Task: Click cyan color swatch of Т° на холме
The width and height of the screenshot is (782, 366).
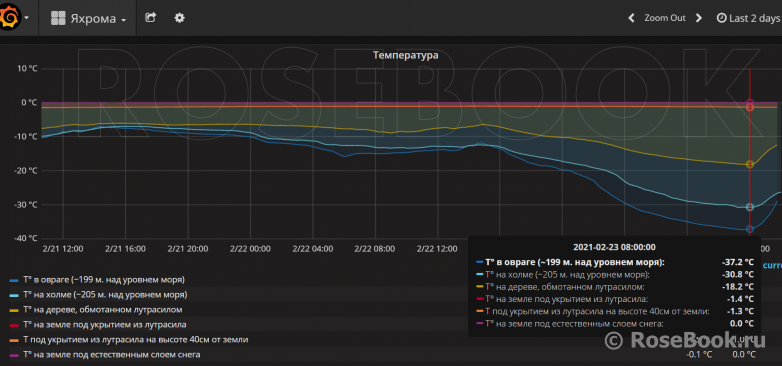Action: pyautogui.click(x=14, y=296)
